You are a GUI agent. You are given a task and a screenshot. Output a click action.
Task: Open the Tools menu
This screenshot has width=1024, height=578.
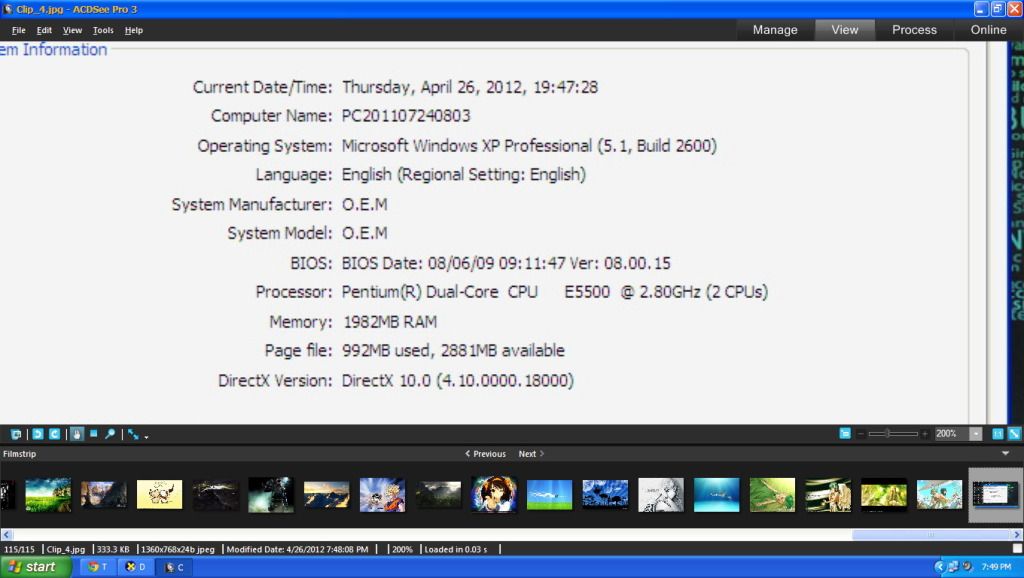point(103,30)
